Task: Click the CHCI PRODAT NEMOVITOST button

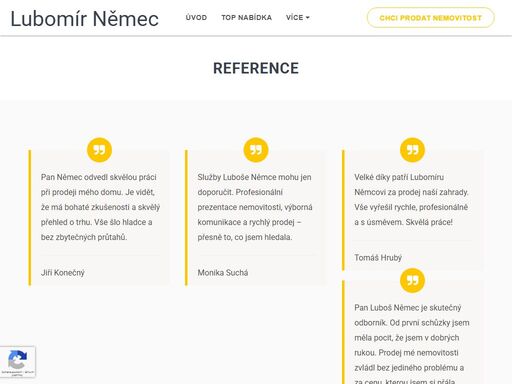Action: point(431,18)
